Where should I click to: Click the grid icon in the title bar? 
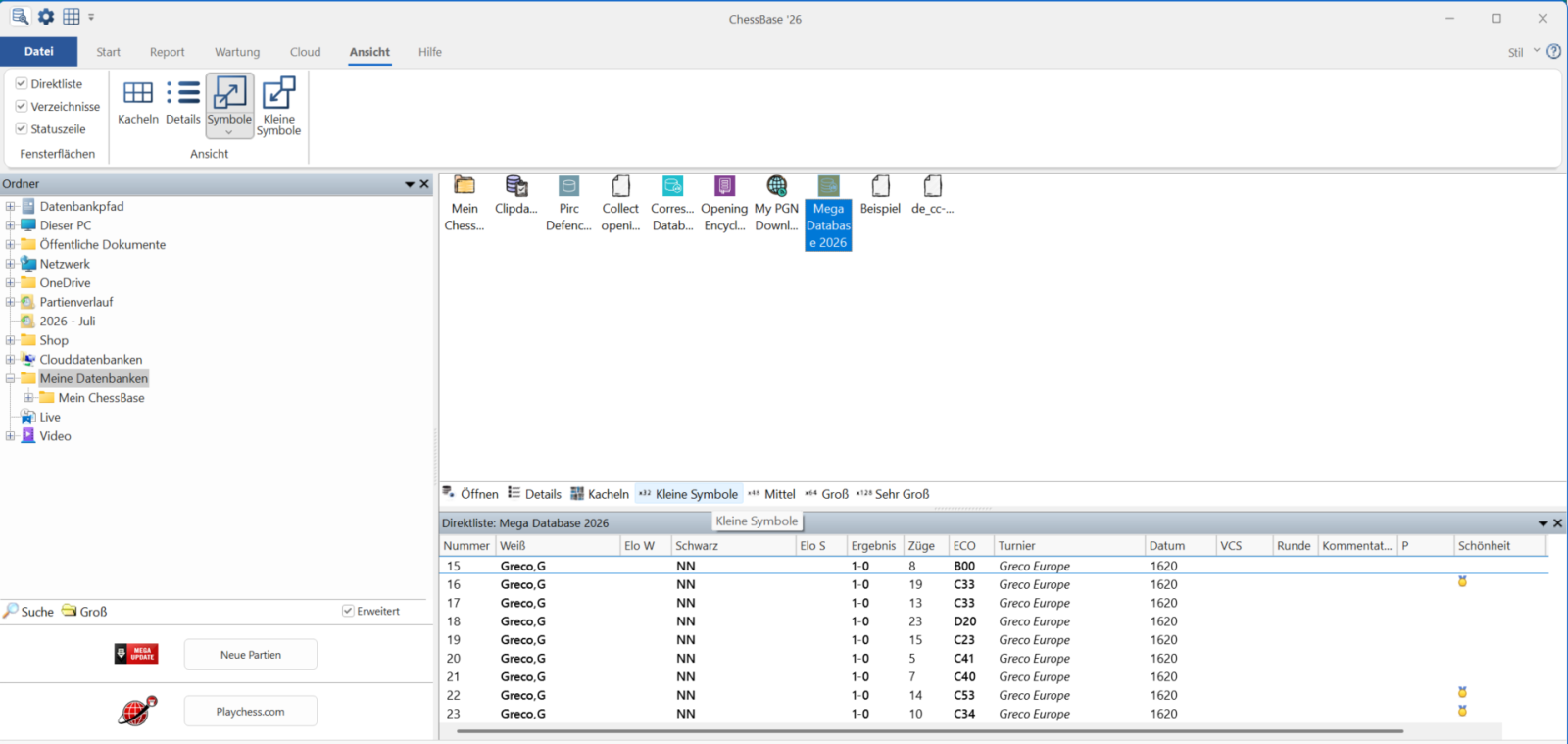coord(72,17)
